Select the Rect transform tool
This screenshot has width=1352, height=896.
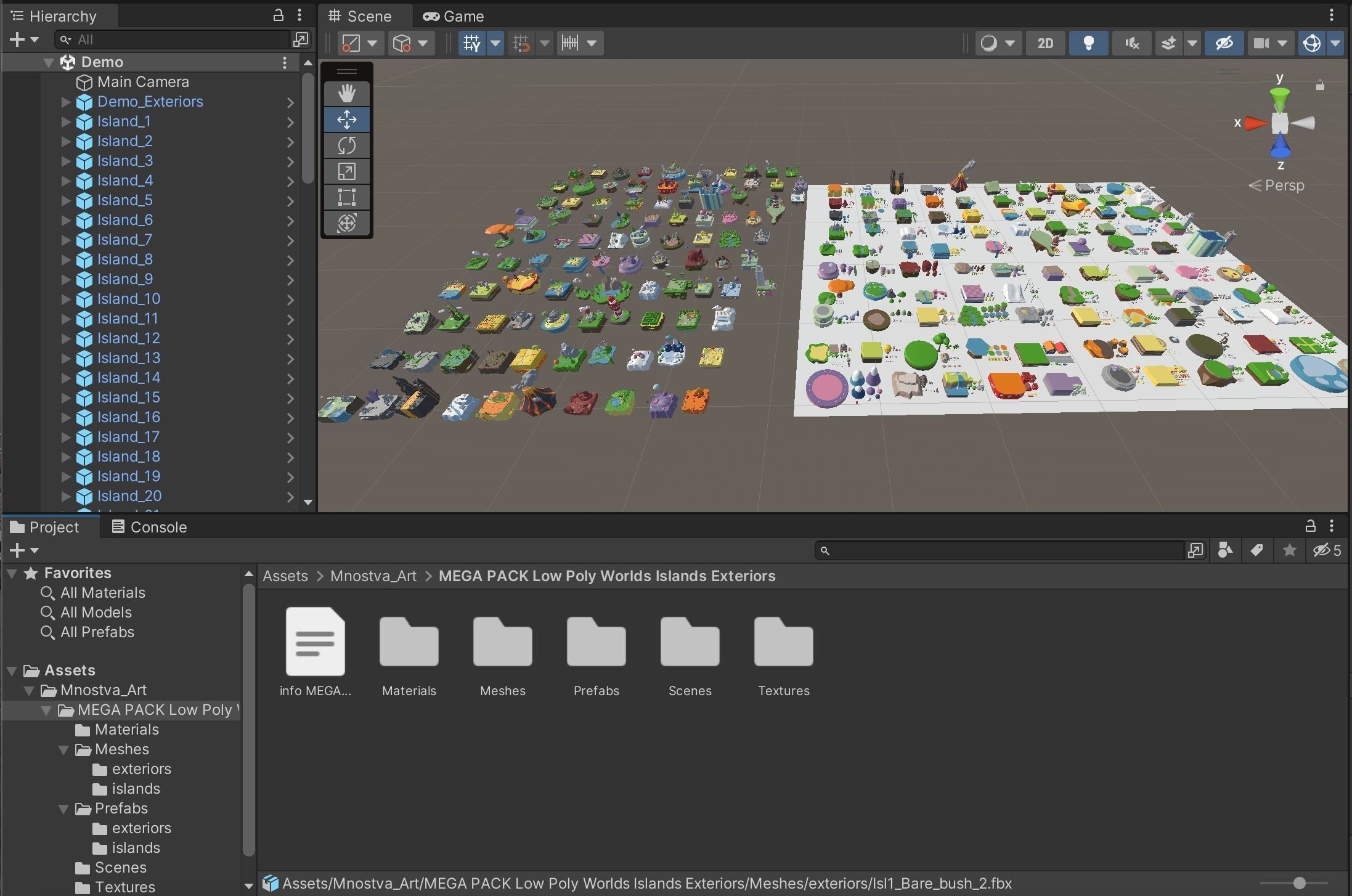tap(346, 197)
